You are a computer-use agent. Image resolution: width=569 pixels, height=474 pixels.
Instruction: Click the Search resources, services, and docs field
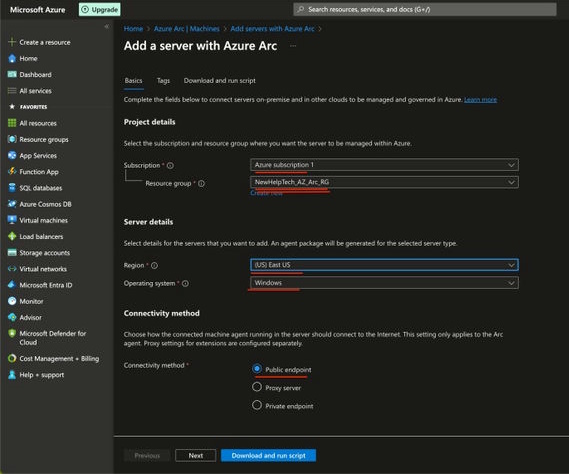425,9
